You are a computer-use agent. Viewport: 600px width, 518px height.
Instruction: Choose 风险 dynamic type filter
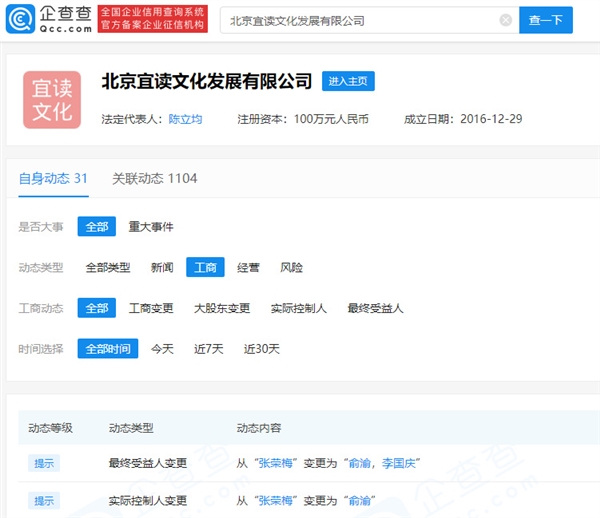coord(291,268)
